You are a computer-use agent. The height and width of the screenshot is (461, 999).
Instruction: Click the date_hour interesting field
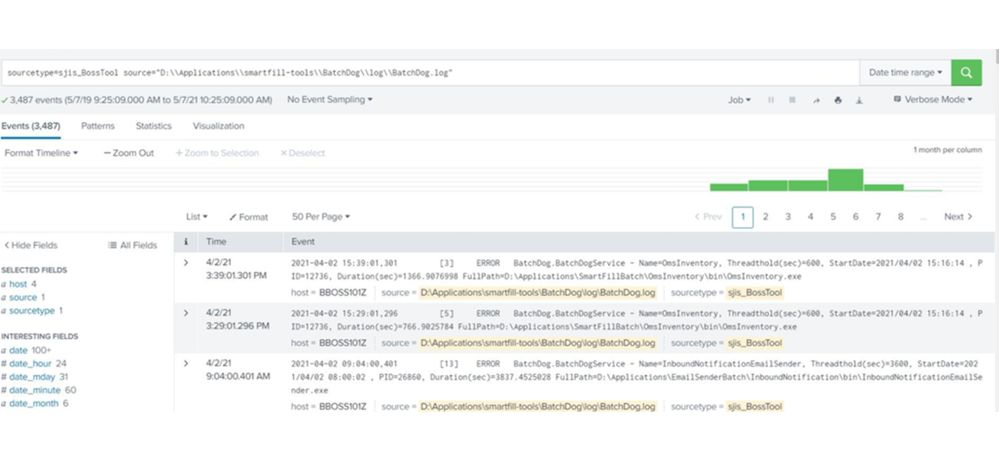(32, 363)
